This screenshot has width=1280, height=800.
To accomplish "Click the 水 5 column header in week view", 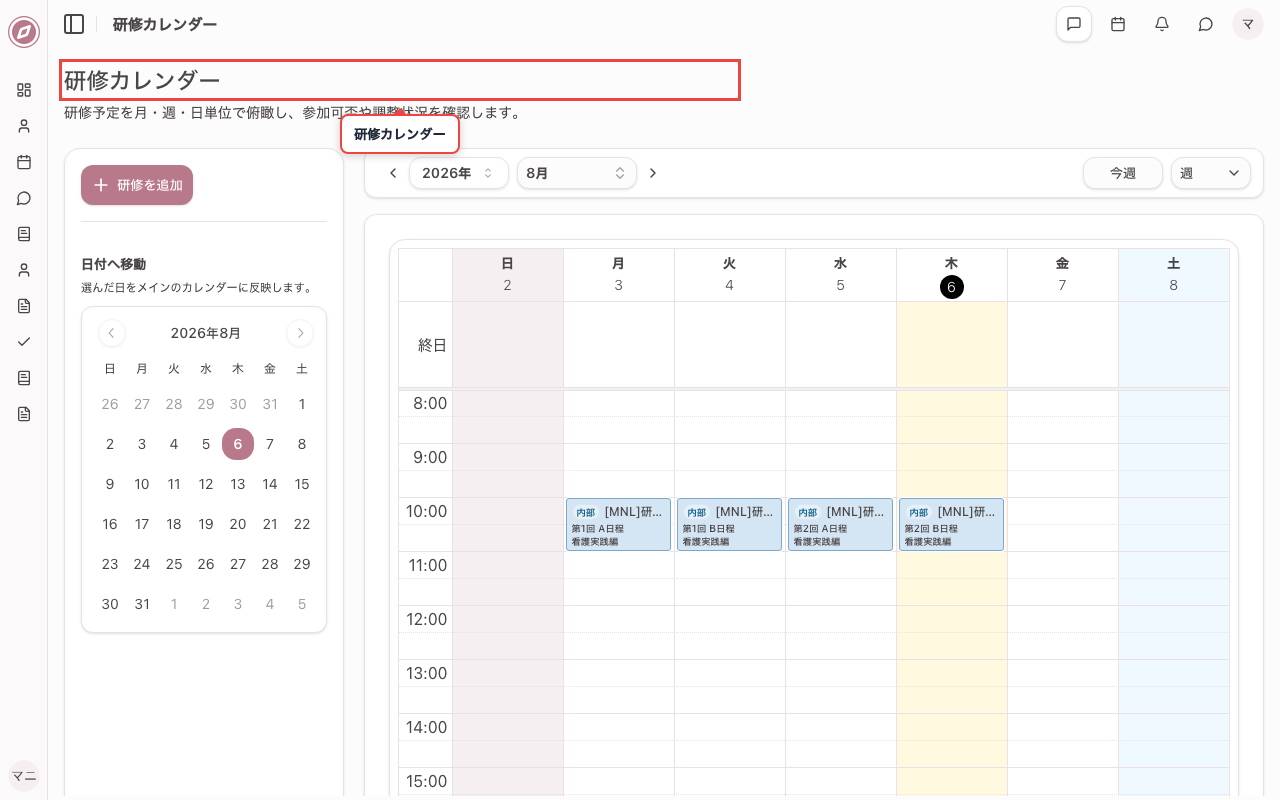I will coord(841,275).
